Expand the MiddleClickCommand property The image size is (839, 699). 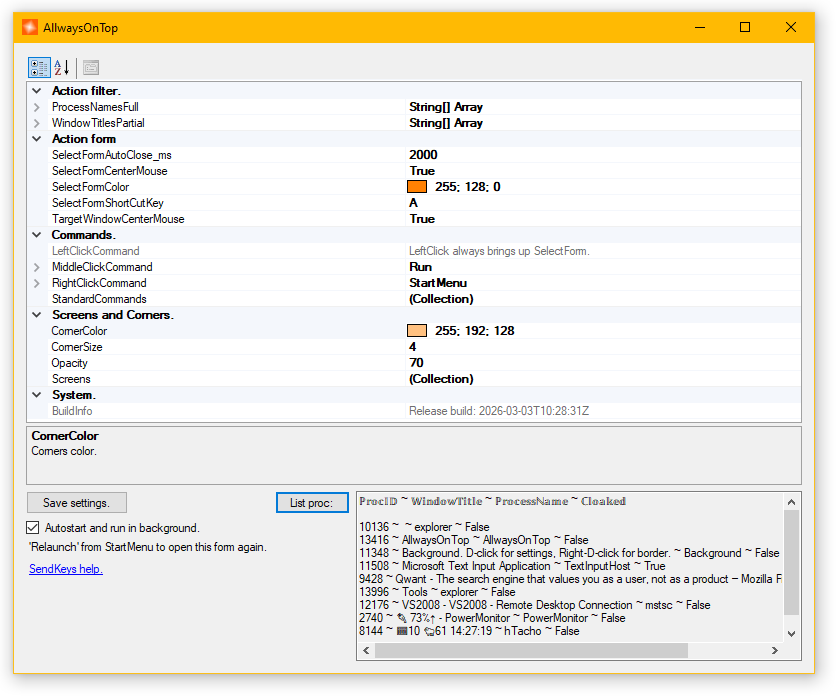[37, 268]
